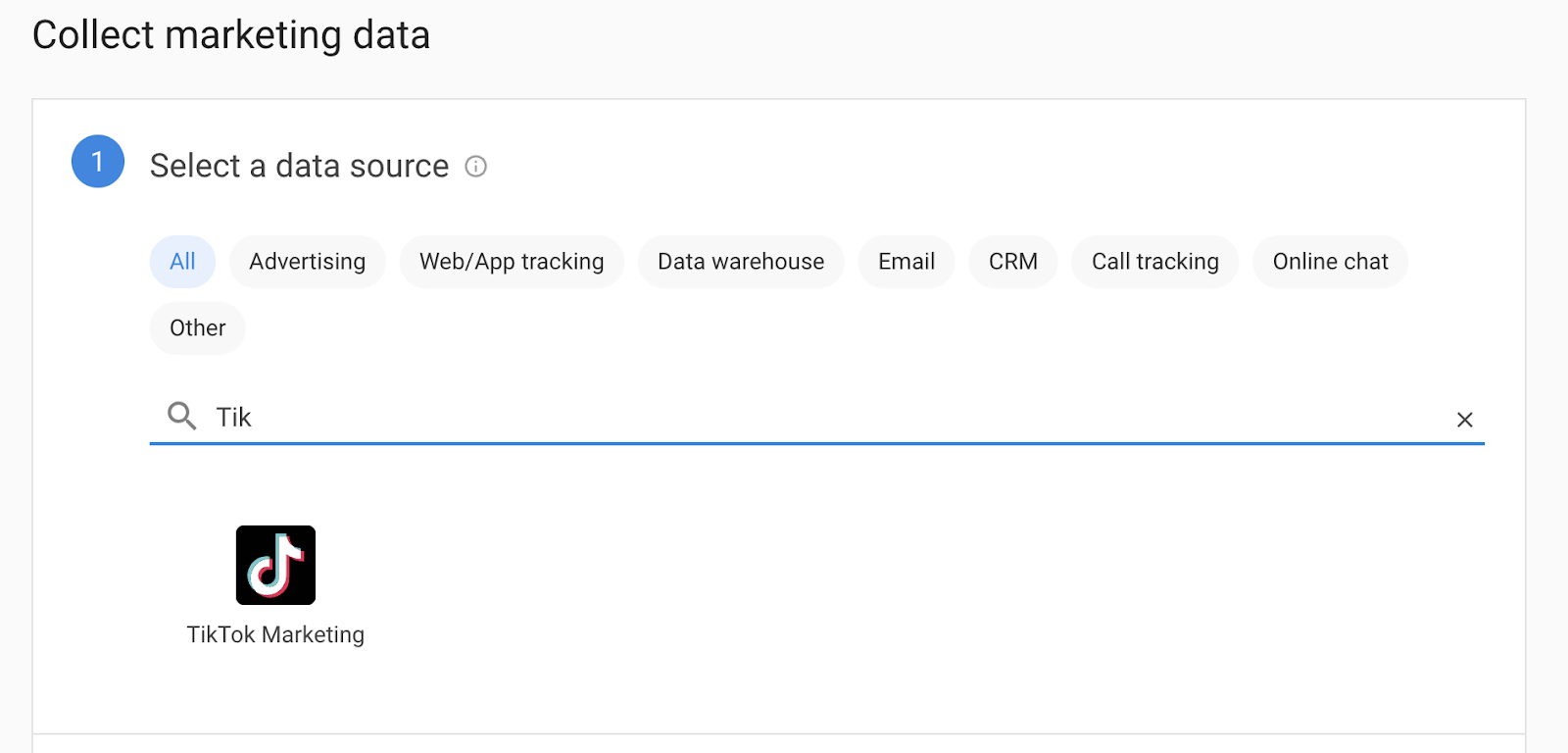Viewport: 1568px width, 753px height.
Task: Click the blue underline of the search box
Action: 816,443
